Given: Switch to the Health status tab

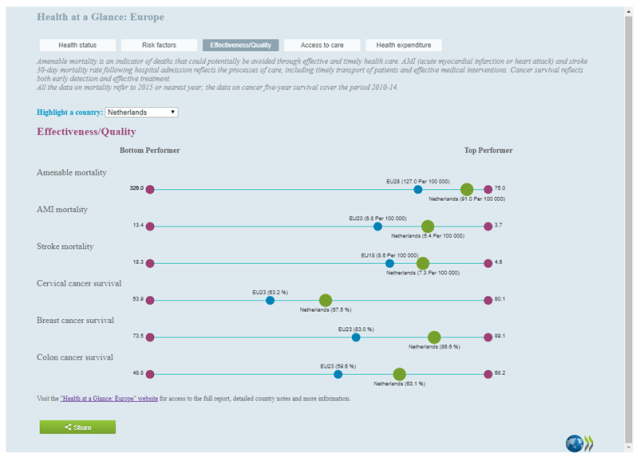Looking at the screenshot, I should coord(78,45).
